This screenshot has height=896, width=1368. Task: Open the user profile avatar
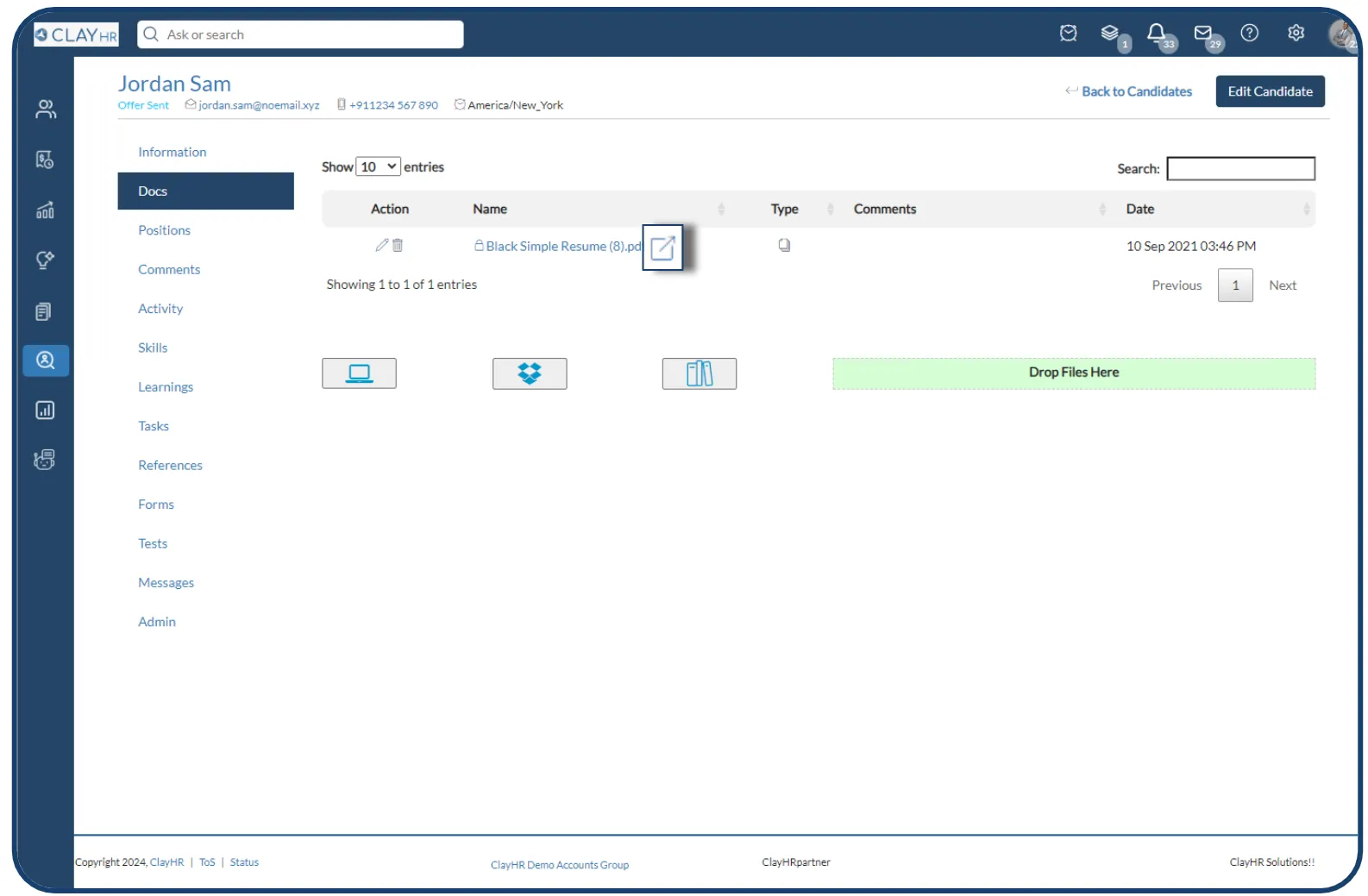point(1341,34)
